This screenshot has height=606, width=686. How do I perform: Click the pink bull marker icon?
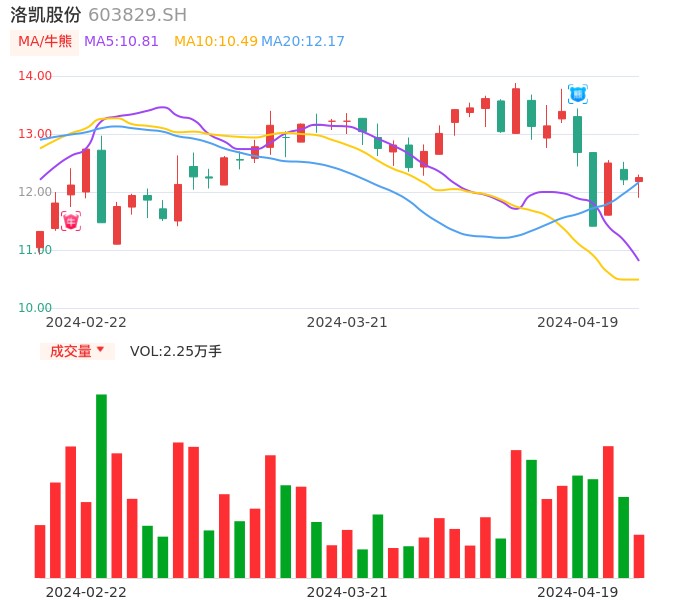[x=71, y=221]
